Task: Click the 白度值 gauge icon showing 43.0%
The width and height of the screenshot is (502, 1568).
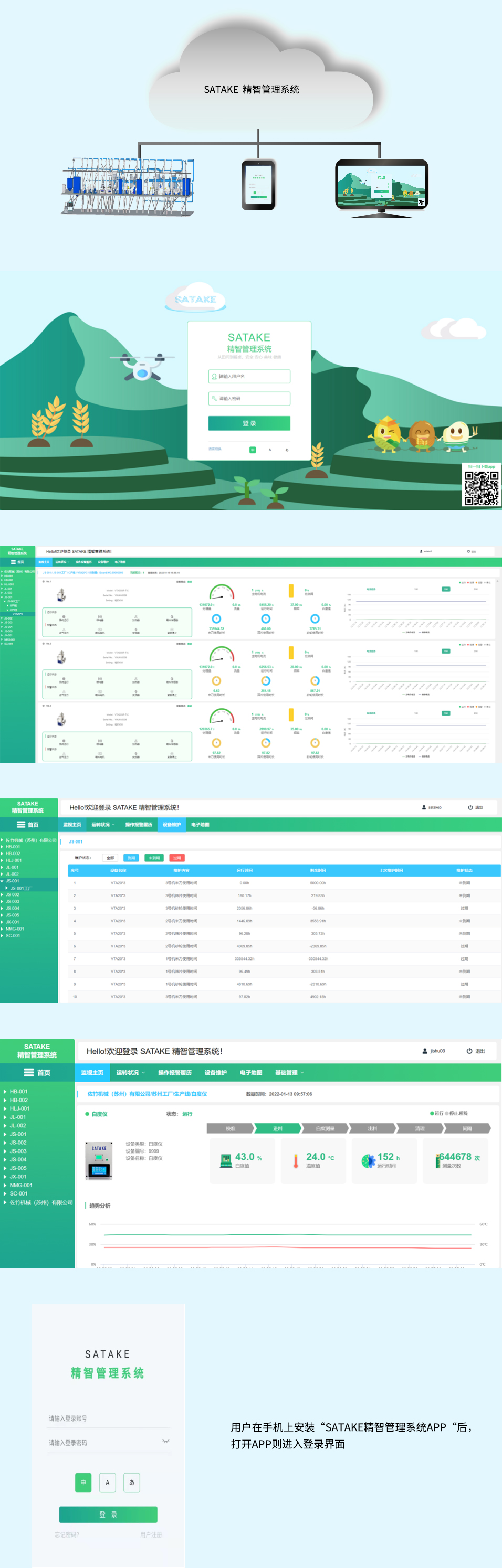Action: pyautogui.click(x=226, y=1161)
